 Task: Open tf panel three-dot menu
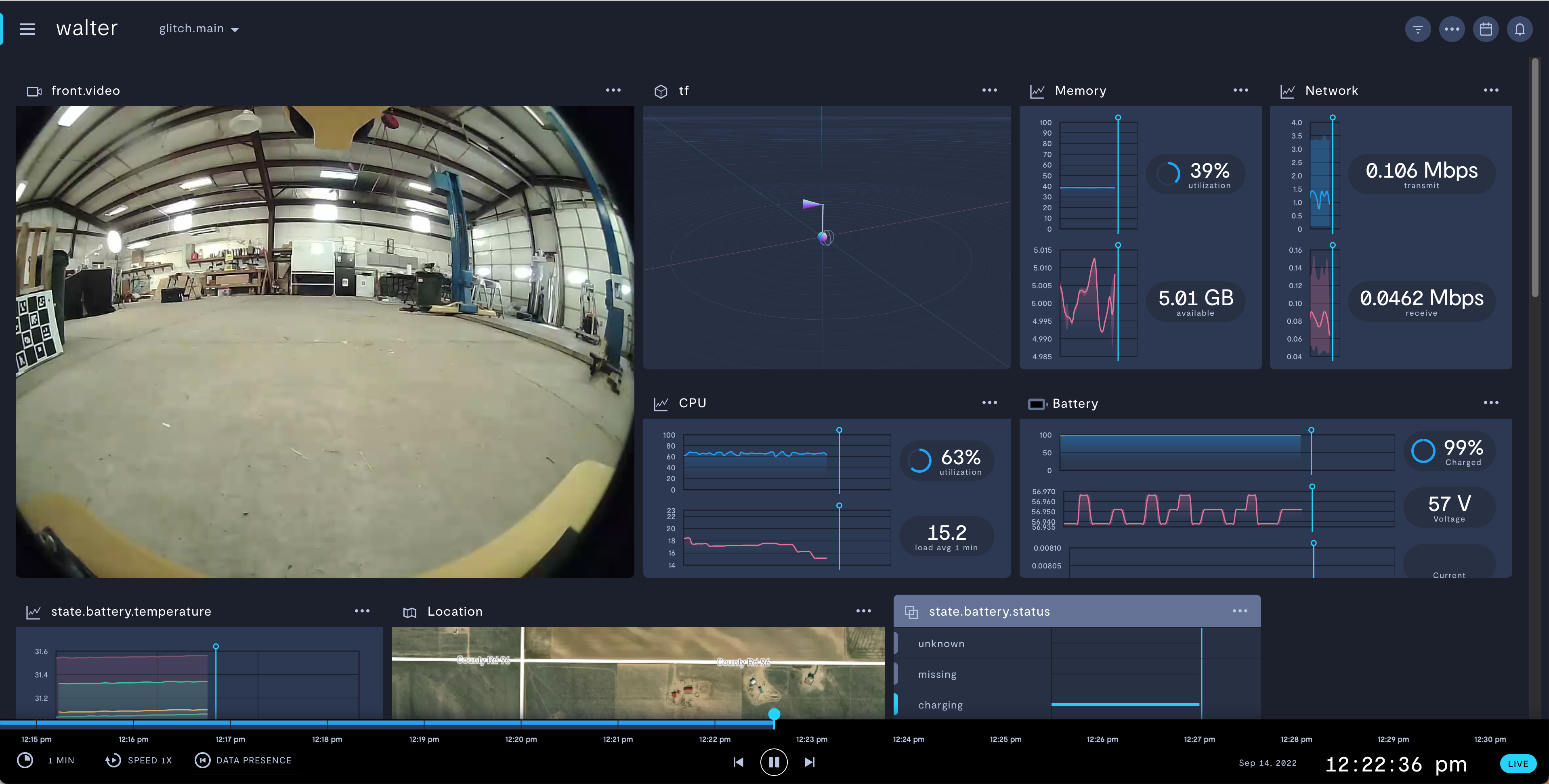(989, 90)
